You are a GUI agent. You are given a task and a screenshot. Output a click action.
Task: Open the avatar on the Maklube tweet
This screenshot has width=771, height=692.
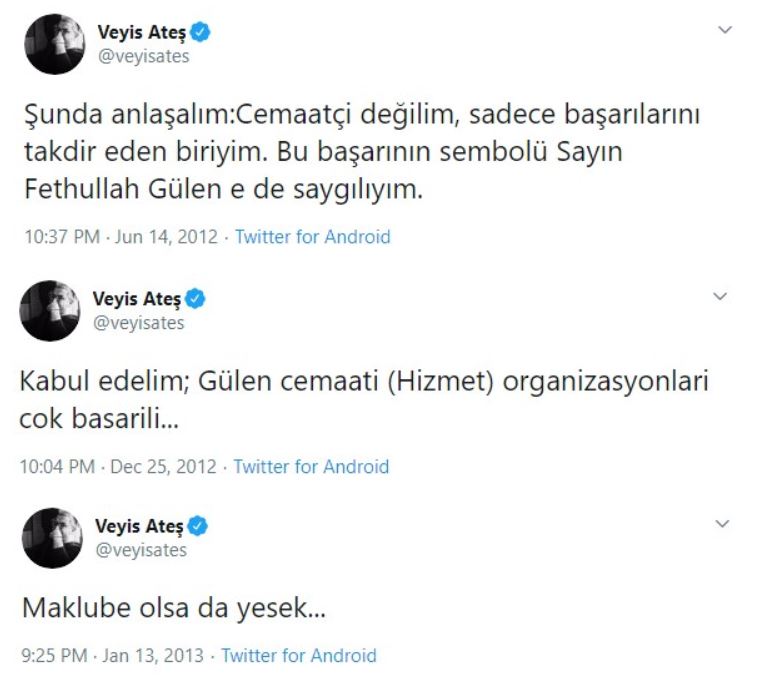(53, 538)
